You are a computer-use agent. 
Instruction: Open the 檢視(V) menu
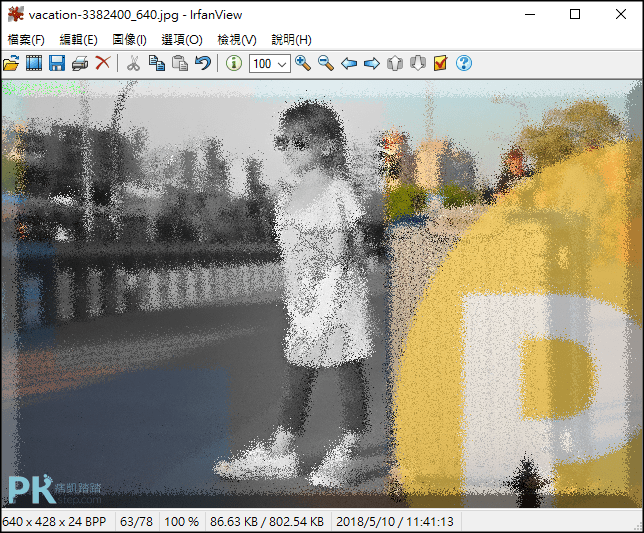click(x=237, y=40)
